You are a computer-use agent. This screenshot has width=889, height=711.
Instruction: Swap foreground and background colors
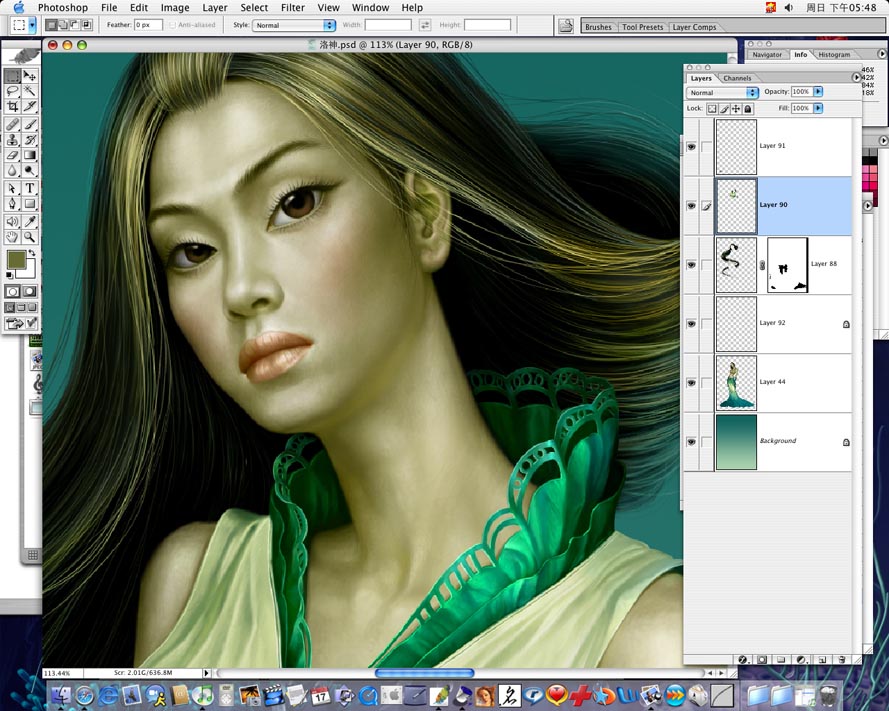(x=32, y=253)
